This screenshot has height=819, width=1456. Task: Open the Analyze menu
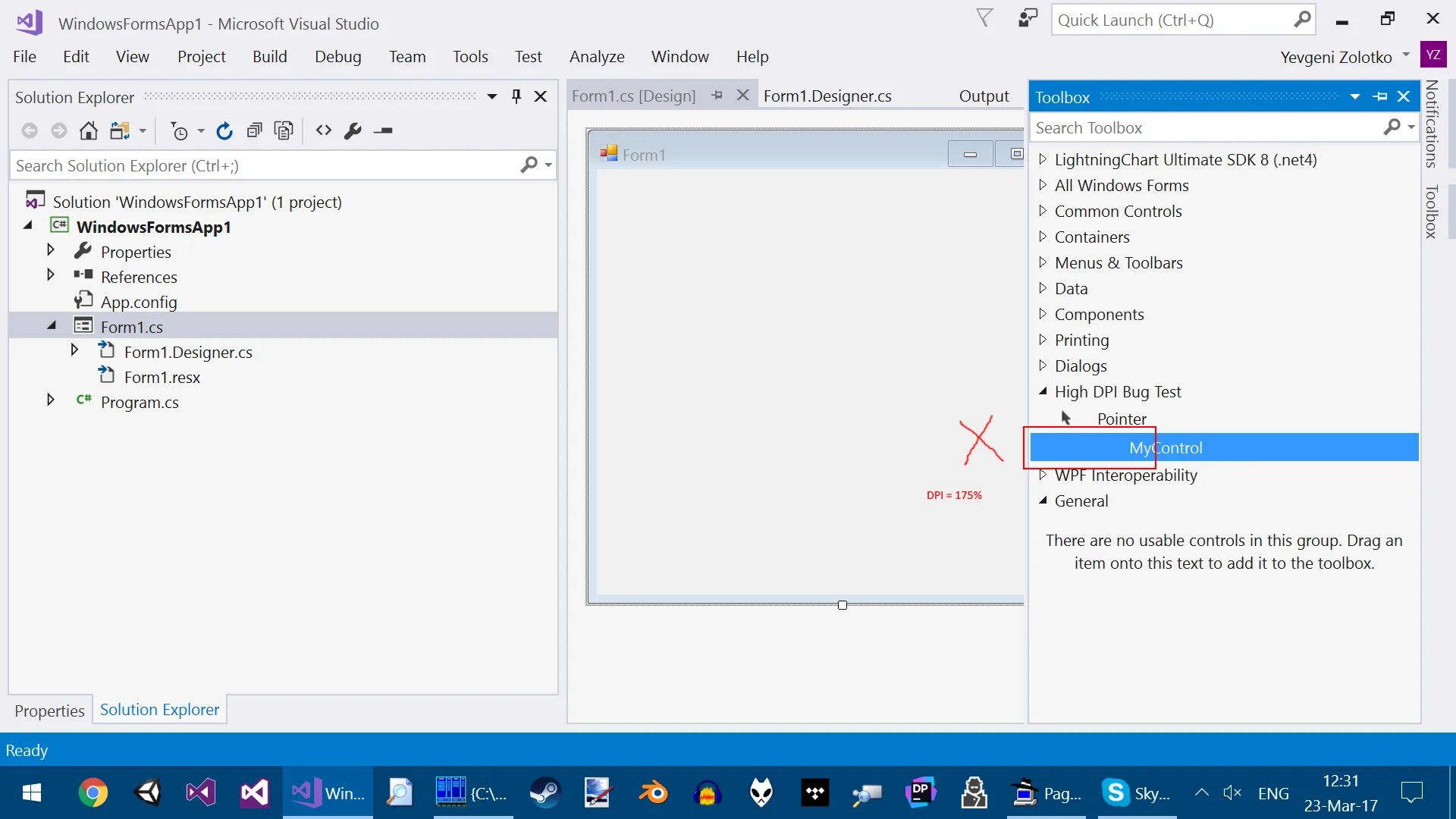point(597,57)
